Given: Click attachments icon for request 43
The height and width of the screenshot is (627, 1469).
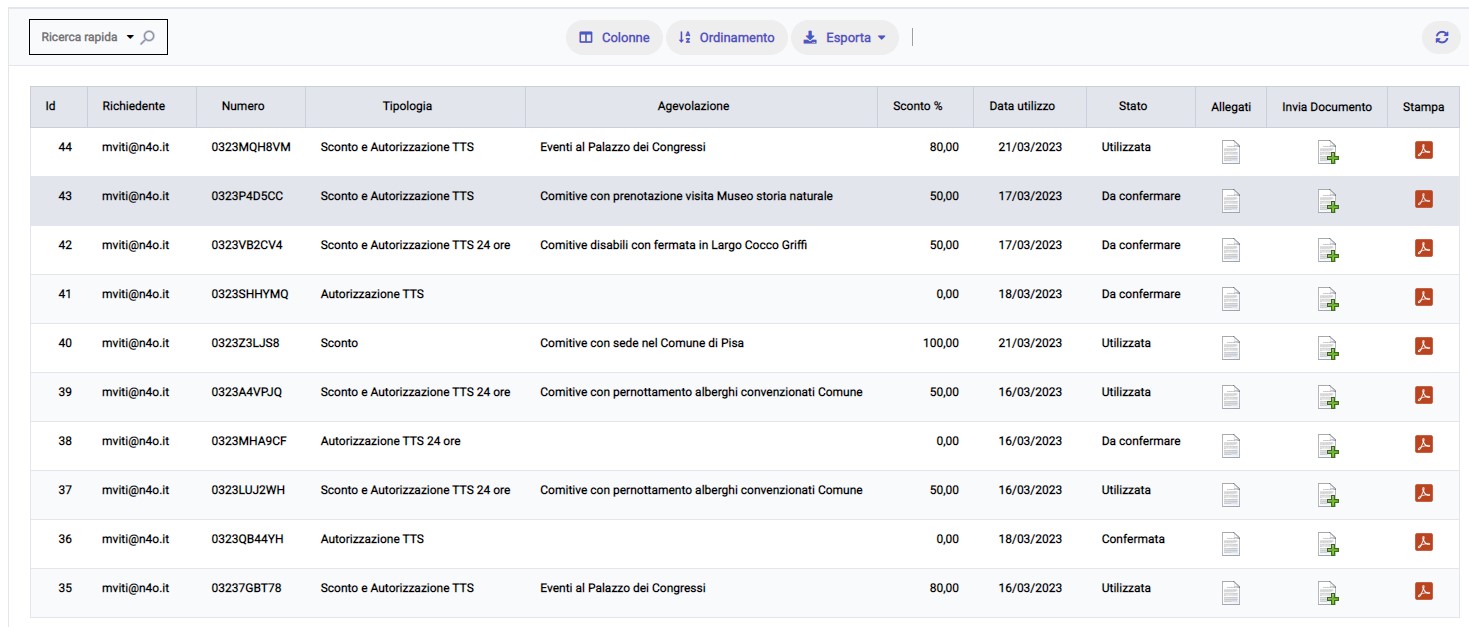Looking at the screenshot, I should [1231, 200].
